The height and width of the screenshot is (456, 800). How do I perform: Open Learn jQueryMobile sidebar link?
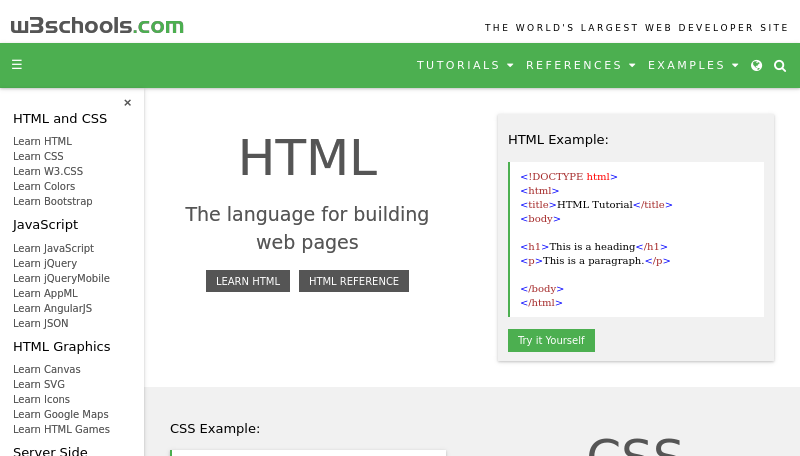[61, 278]
